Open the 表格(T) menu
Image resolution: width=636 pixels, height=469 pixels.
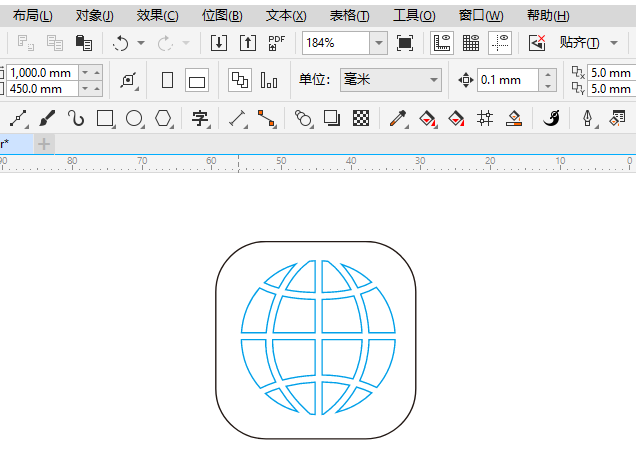pos(350,16)
